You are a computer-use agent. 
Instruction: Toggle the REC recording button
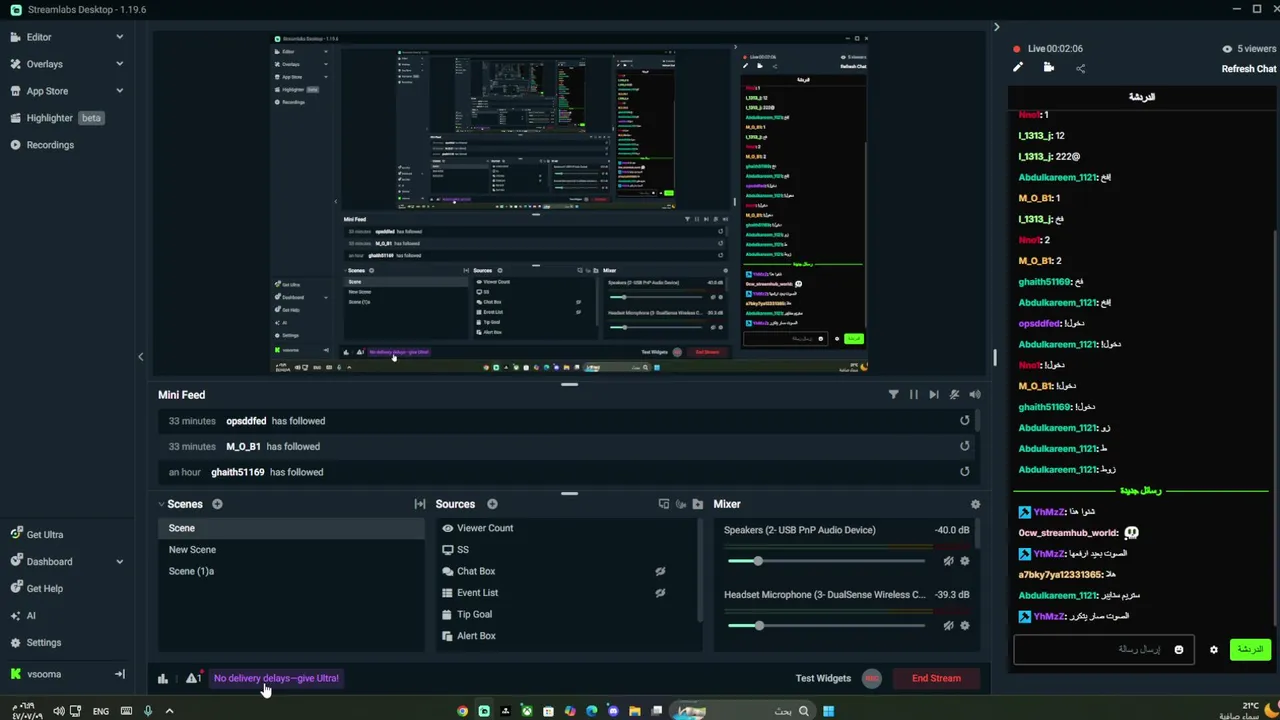pyautogui.click(x=872, y=678)
